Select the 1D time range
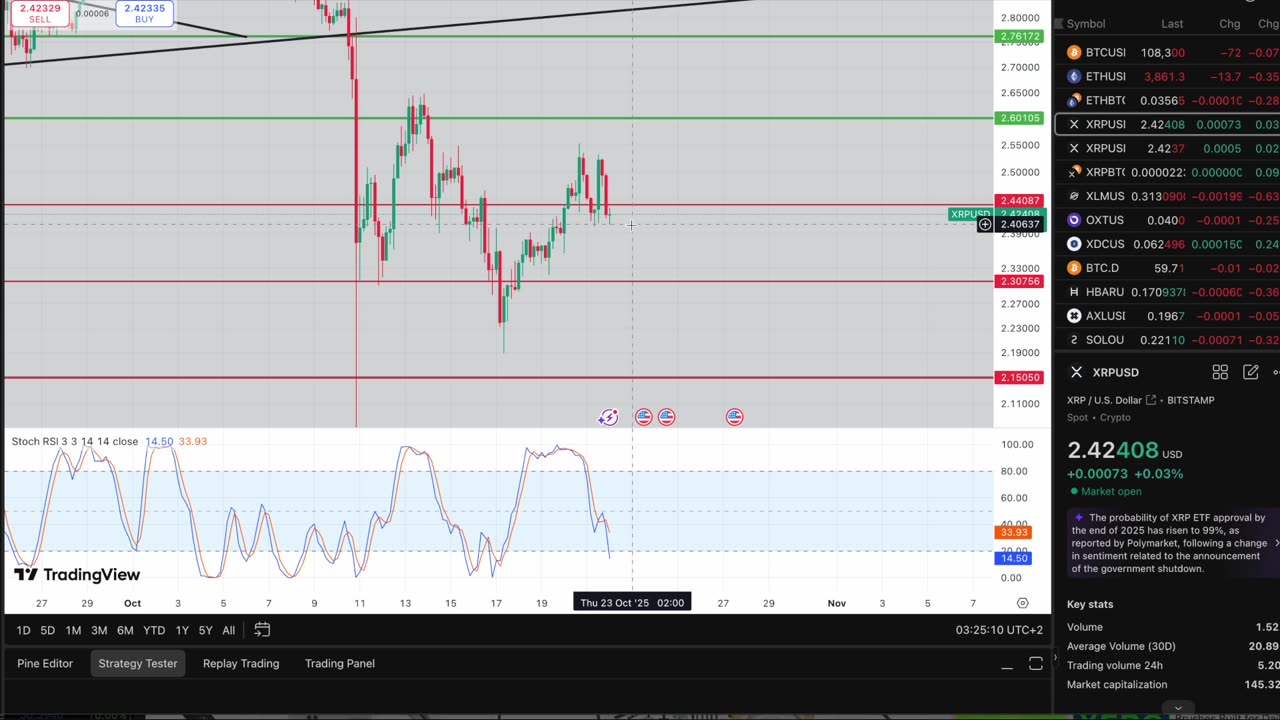1280x720 pixels. pos(23,630)
